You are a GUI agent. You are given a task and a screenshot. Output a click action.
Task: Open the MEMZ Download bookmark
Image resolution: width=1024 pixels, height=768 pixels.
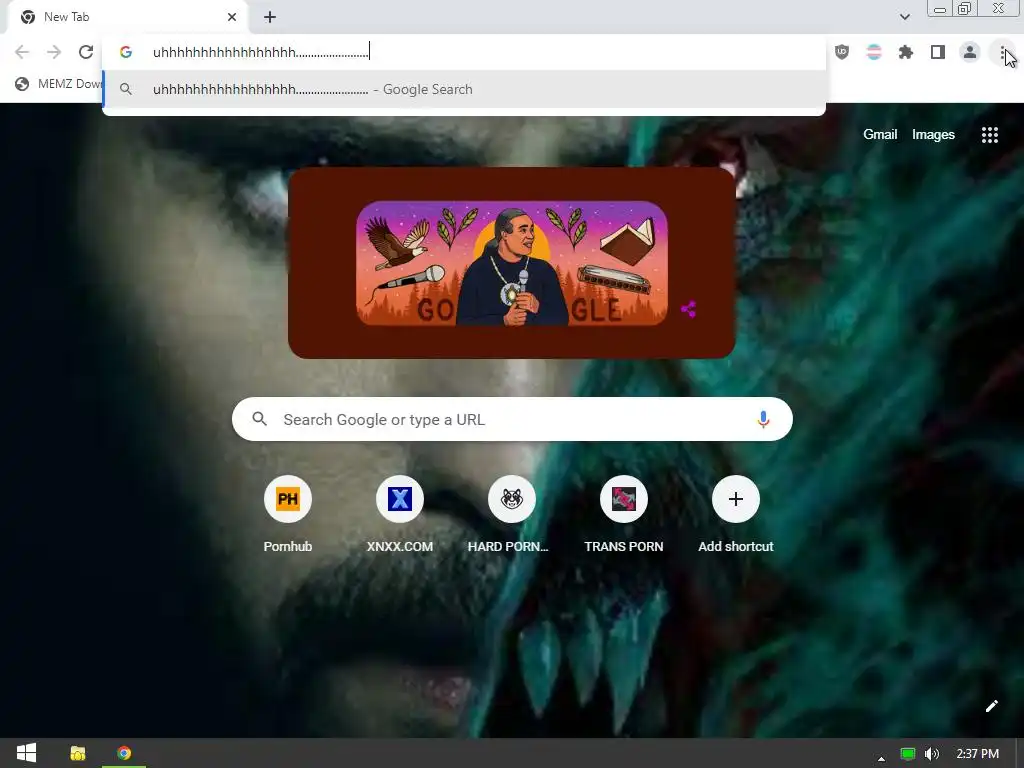tap(59, 84)
